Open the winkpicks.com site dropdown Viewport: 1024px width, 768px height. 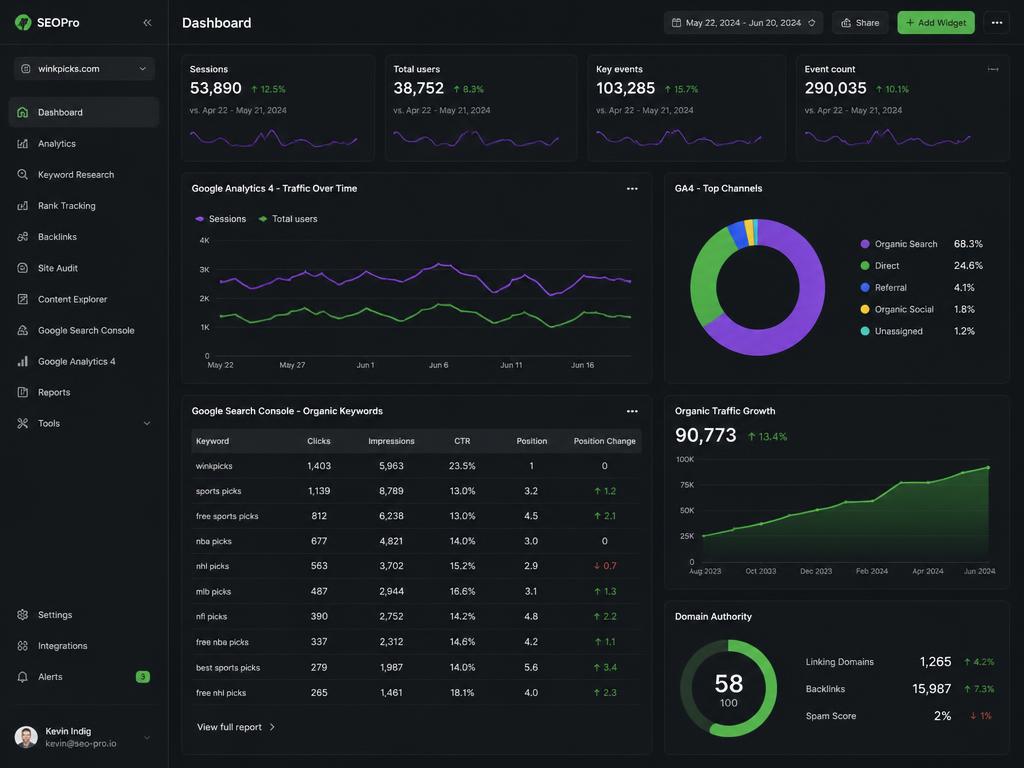[x=84, y=69]
